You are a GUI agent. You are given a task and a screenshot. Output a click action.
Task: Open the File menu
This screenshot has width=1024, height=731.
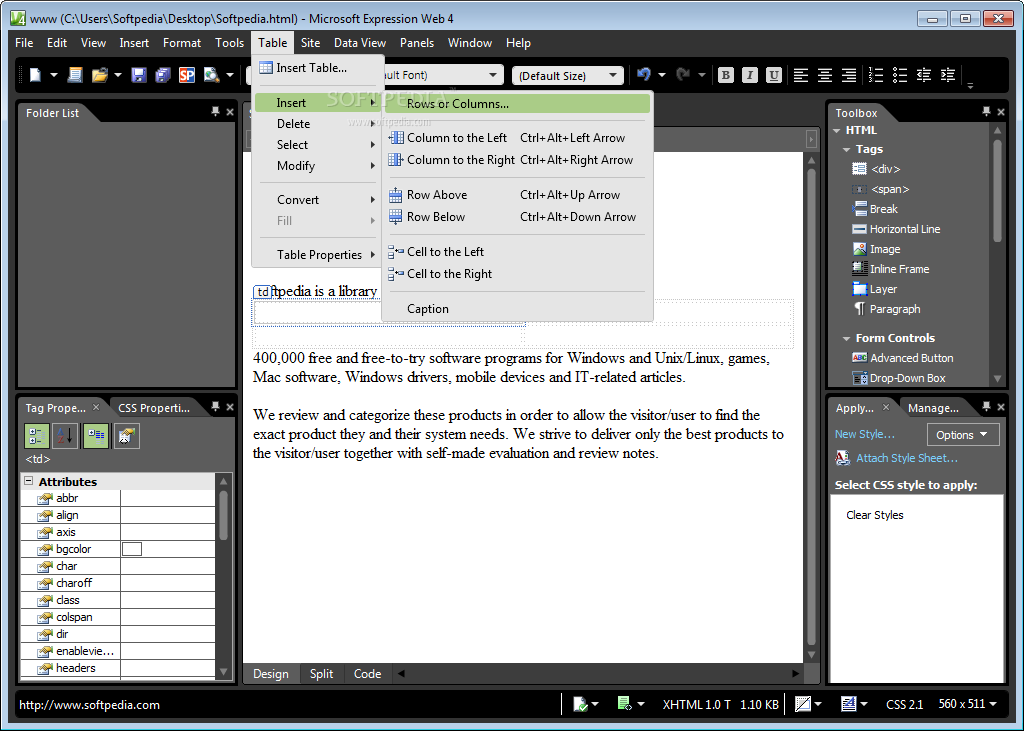click(24, 42)
